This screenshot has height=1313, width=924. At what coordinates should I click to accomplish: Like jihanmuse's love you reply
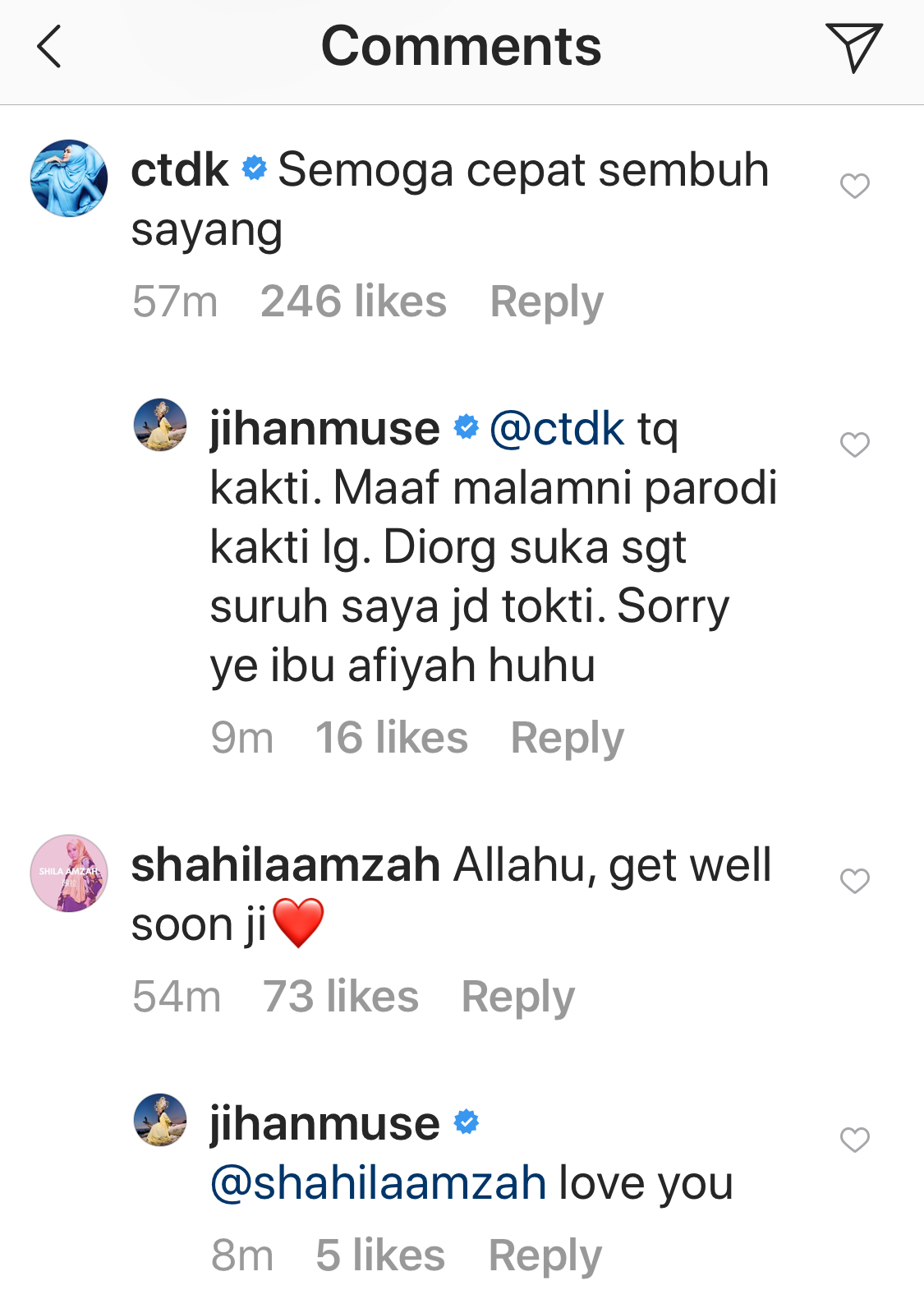(854, 1140)
